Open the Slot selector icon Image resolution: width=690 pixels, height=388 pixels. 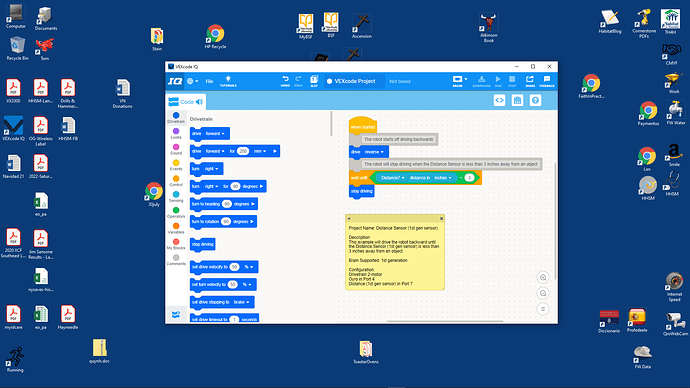pos(314,81)
